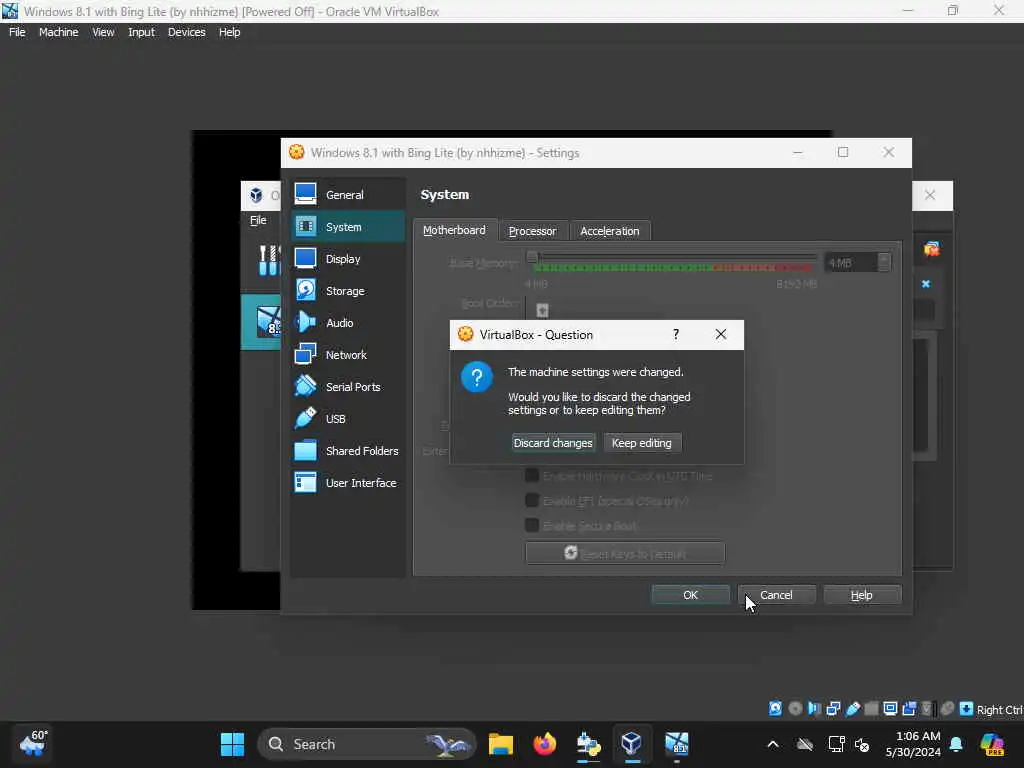Open the Network settings category
The image size is (1024, 768).
click(347, 355)
